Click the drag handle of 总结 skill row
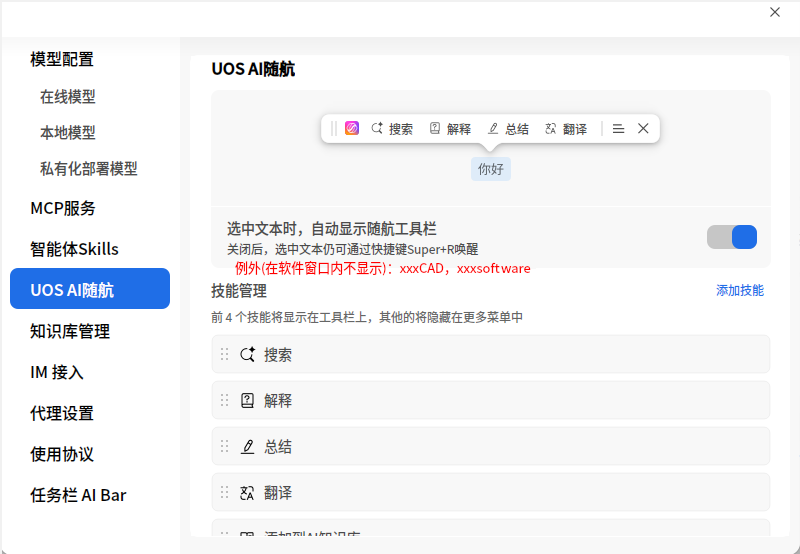The width and height of the screenshot is (800, 554). point(224,446)
